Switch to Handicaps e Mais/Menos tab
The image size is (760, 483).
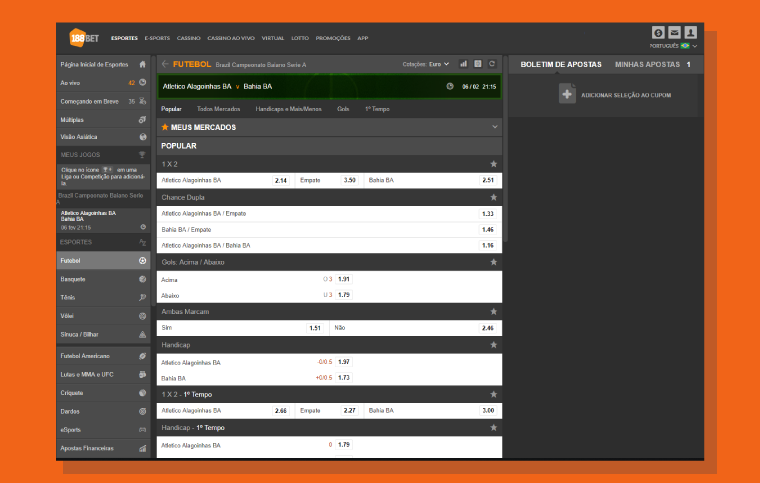(288, 109)
